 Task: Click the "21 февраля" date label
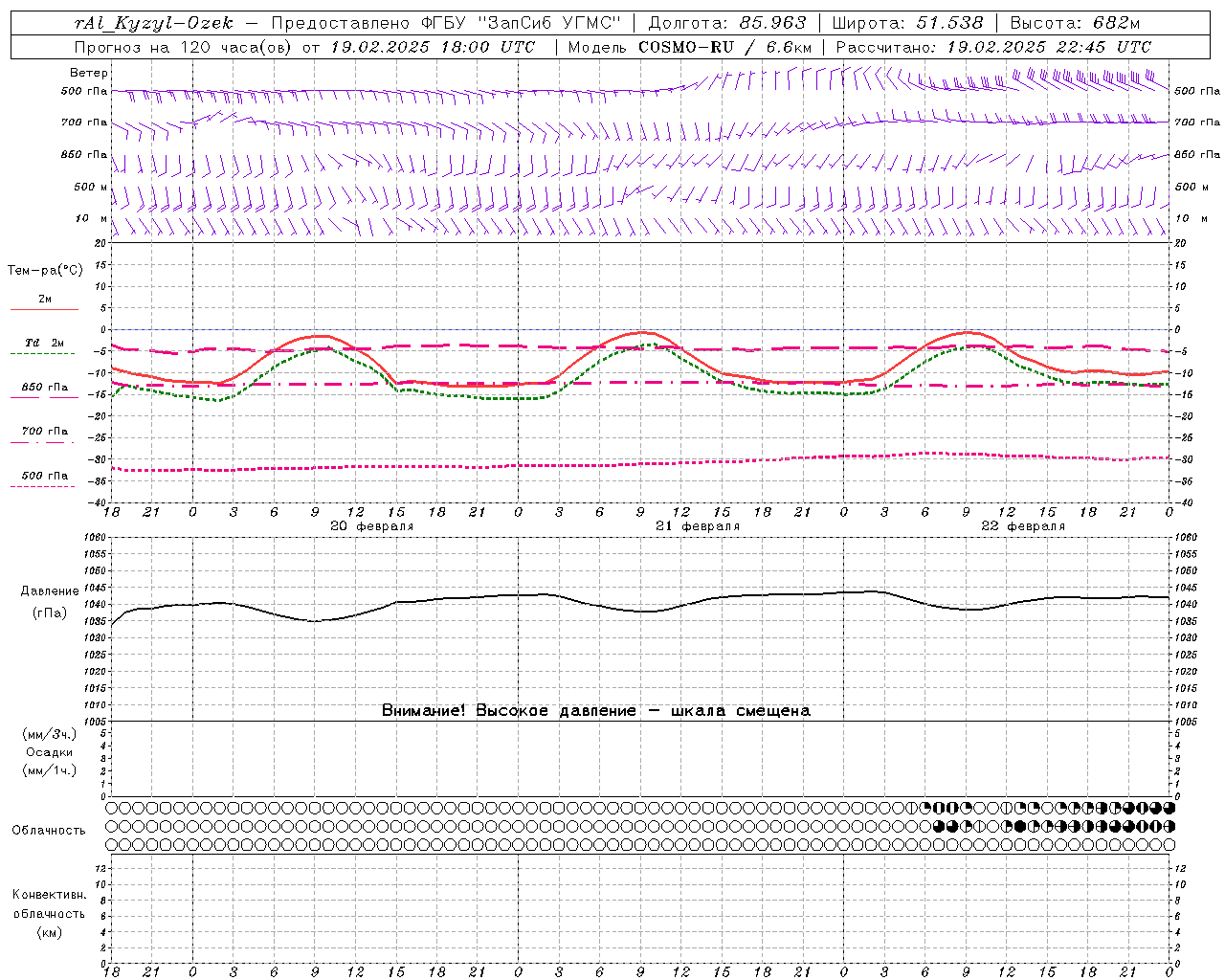pos(698,526)
